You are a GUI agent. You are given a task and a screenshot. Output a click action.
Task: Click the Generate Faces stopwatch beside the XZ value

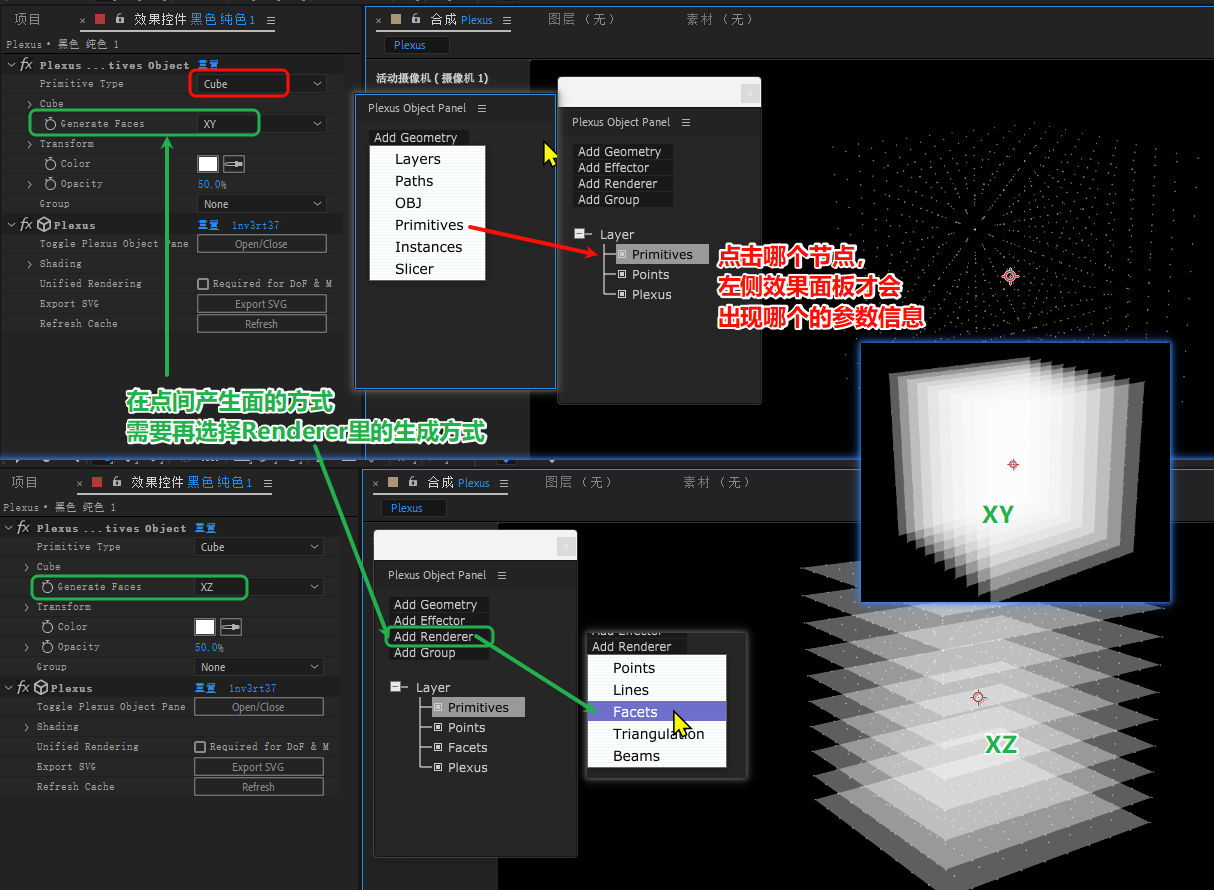(47, 587)
